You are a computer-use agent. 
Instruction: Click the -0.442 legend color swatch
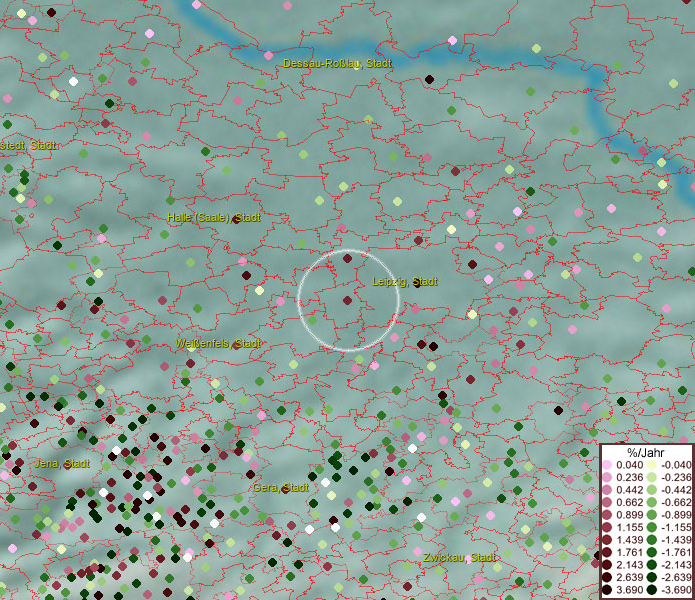pyautogui.click(x=652, y=490)
